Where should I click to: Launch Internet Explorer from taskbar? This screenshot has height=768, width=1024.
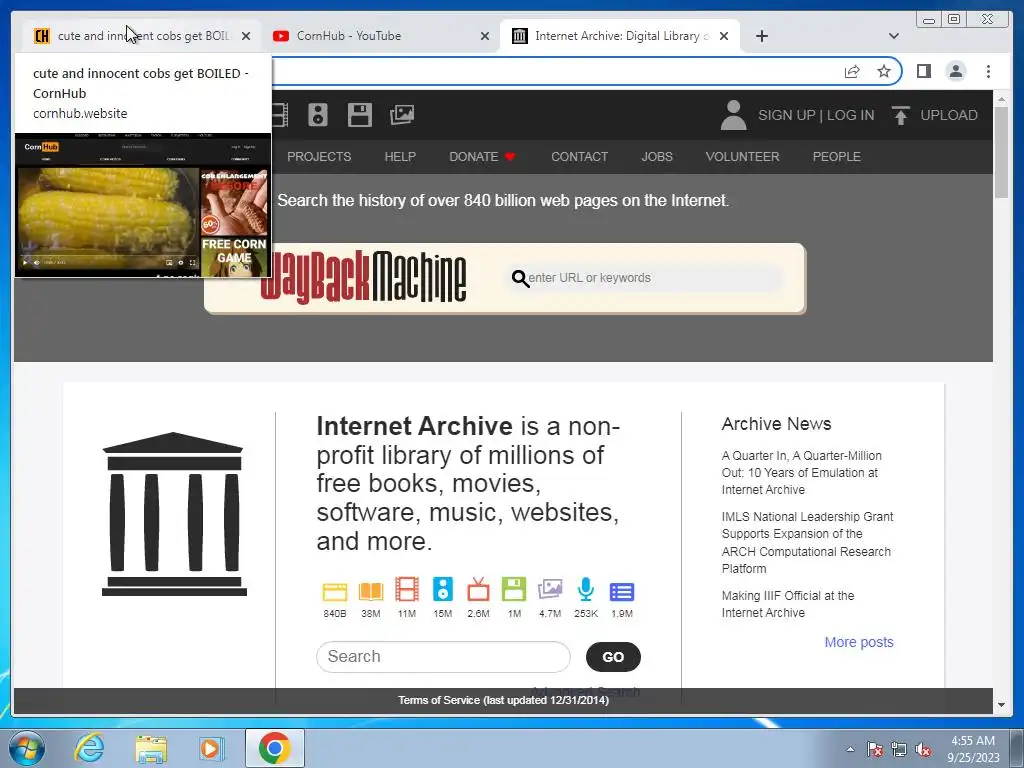coord(88,748)
